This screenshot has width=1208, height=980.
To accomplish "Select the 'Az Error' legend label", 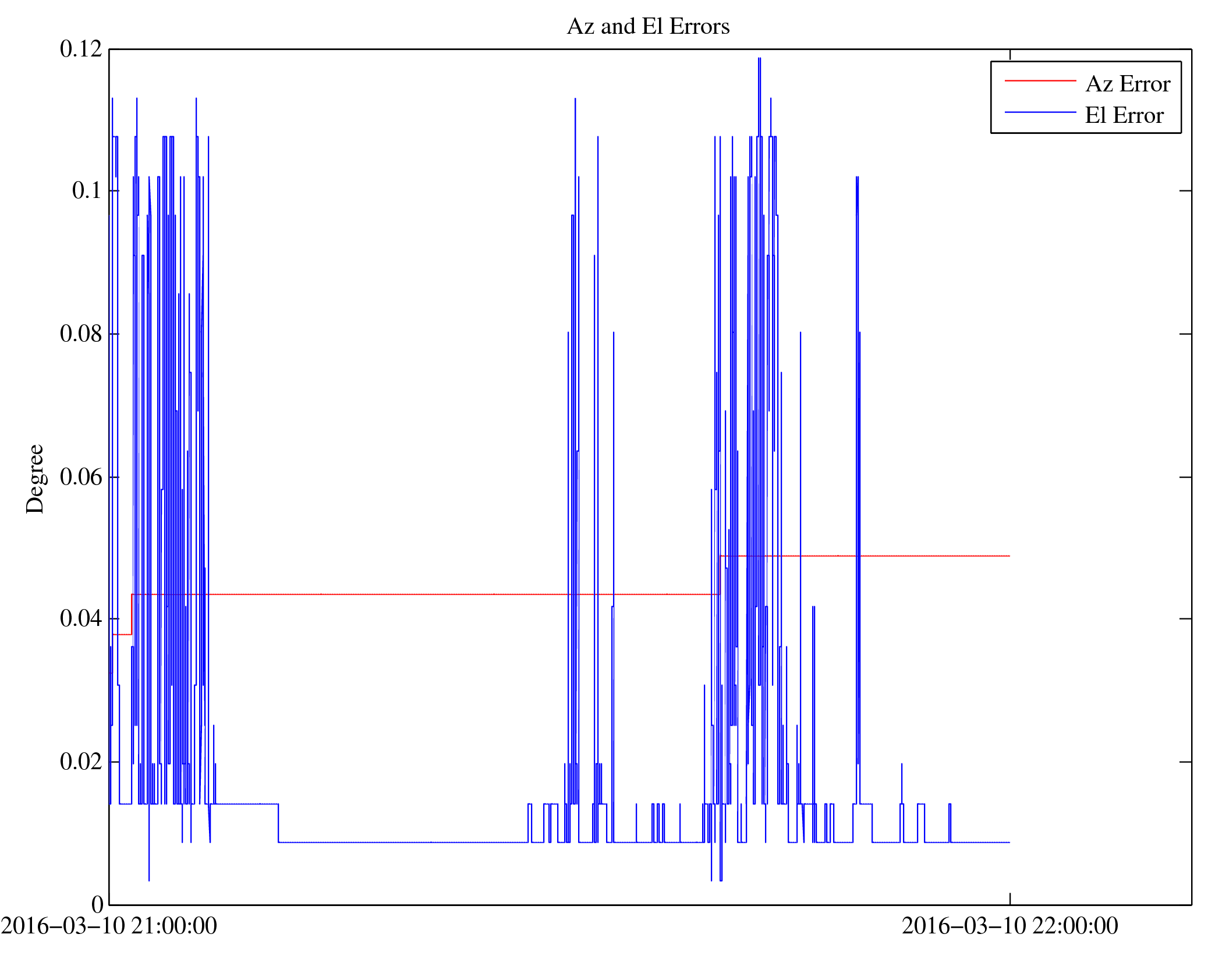I will (1128, 84).
